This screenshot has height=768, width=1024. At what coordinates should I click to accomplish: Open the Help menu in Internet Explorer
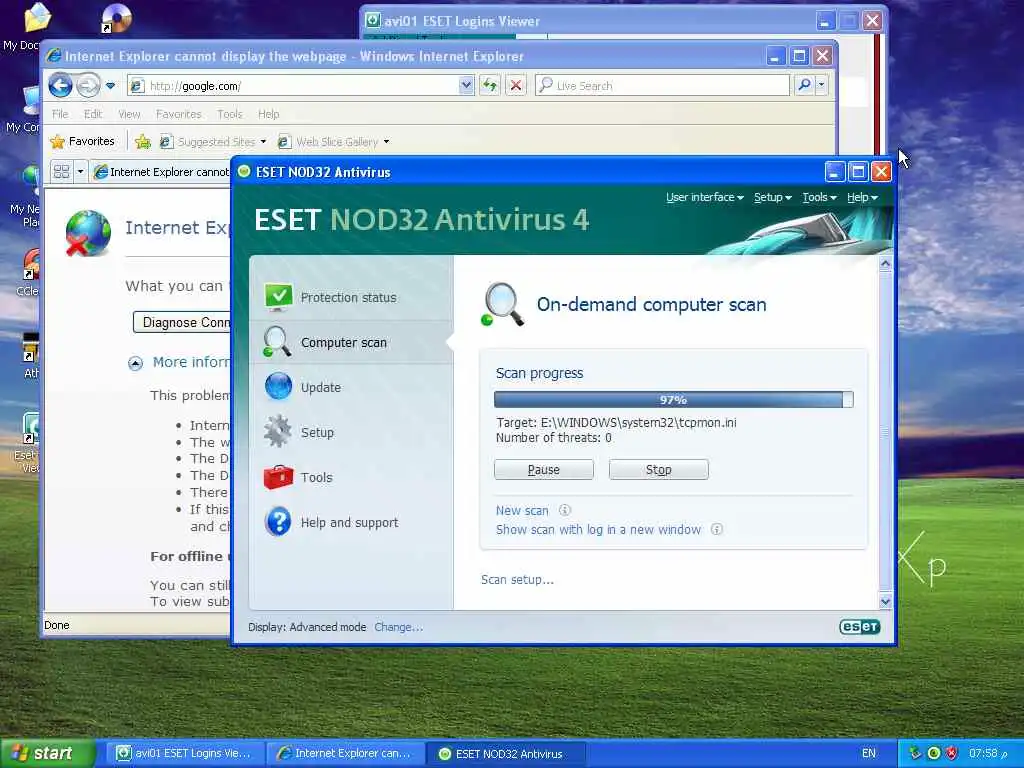(x=268, y=114)
